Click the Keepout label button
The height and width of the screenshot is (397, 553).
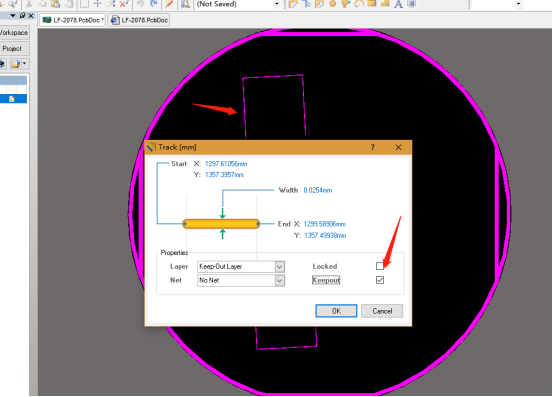(326, 280)
